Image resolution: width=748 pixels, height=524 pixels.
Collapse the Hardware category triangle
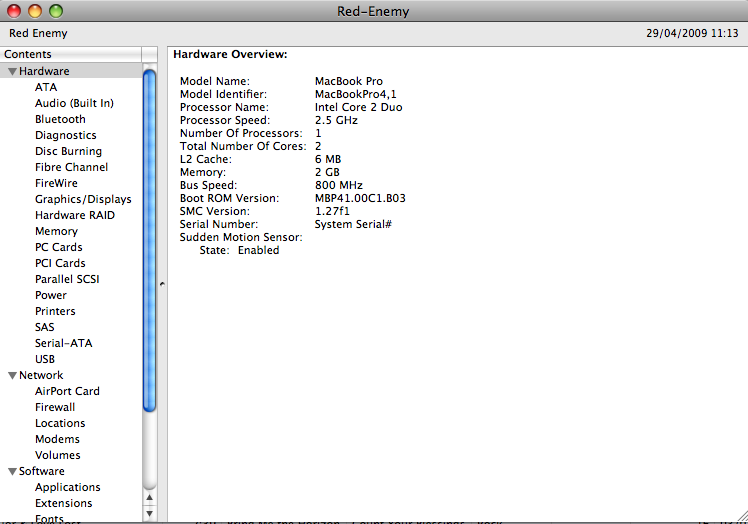click(x=12, y=72)
